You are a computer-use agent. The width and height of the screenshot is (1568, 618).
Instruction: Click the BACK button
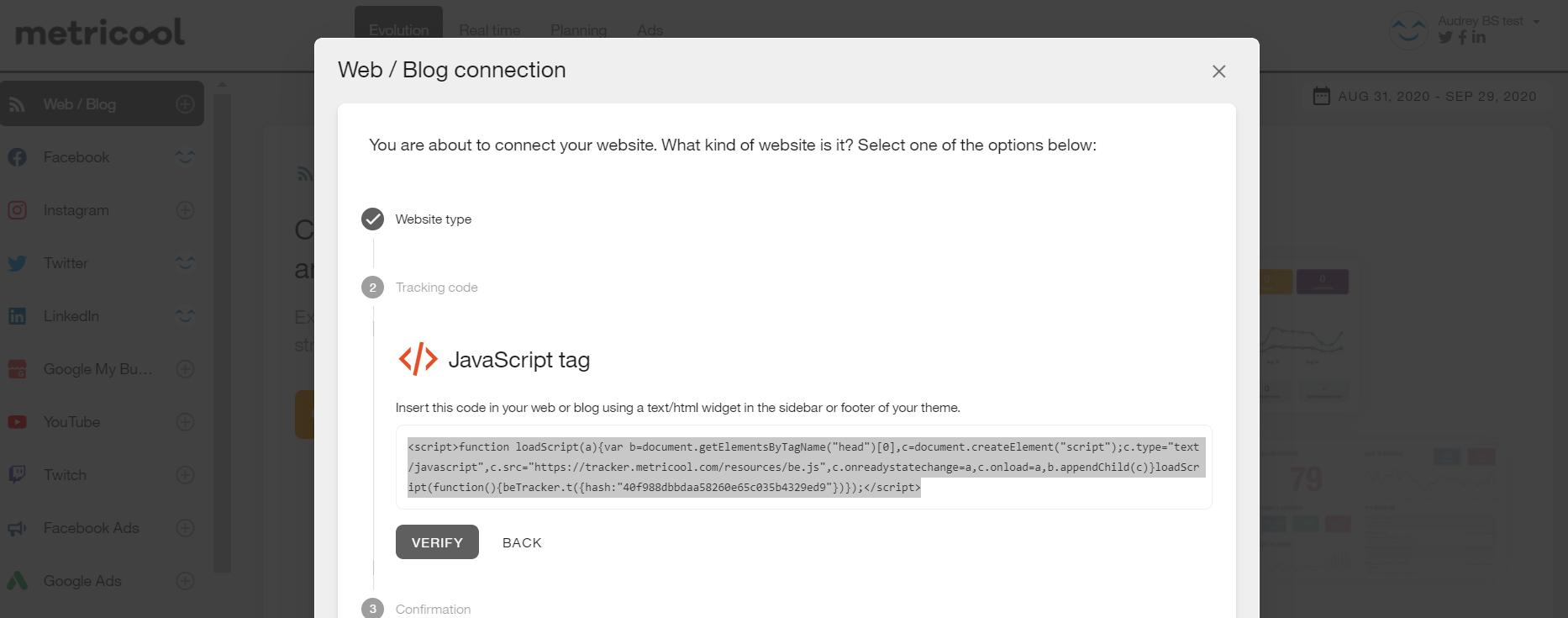(x=522, y=543)
